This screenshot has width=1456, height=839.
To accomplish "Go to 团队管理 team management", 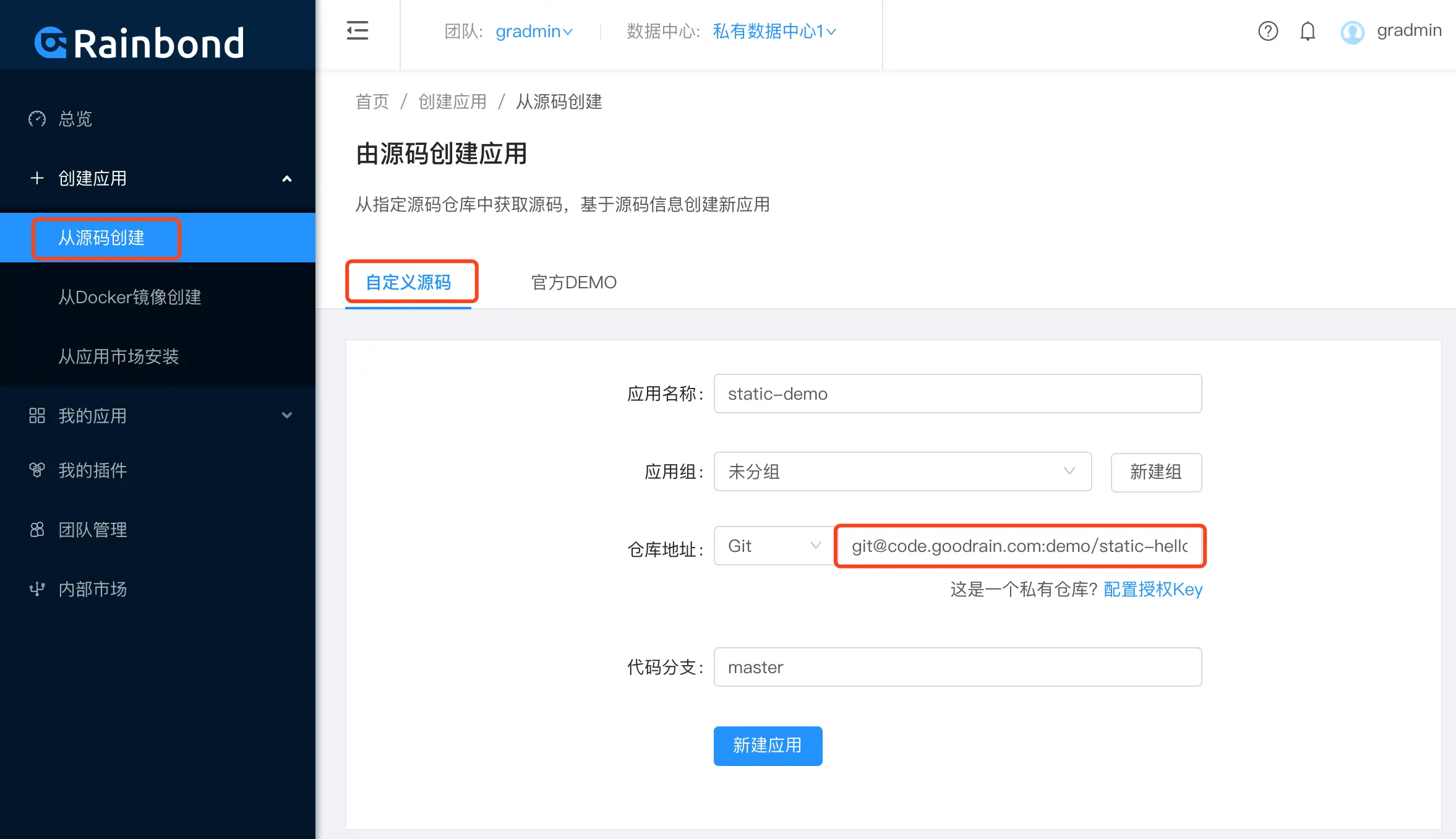I will (93, 530).
